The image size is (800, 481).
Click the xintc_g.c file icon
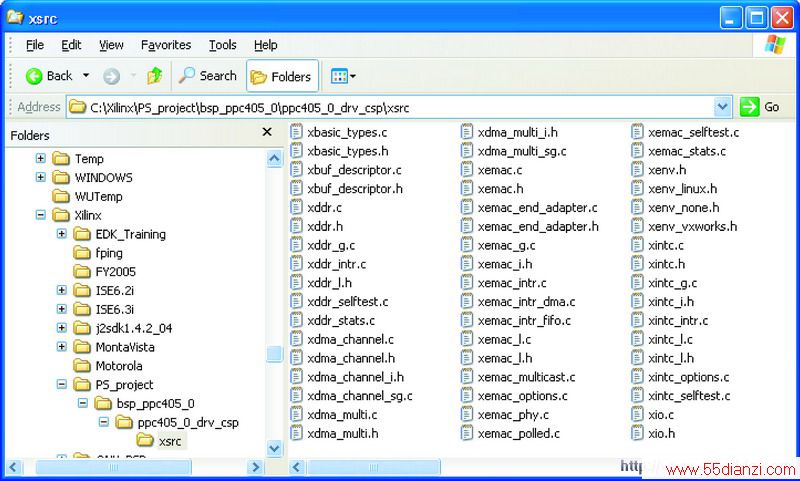(x=637, y=283)
